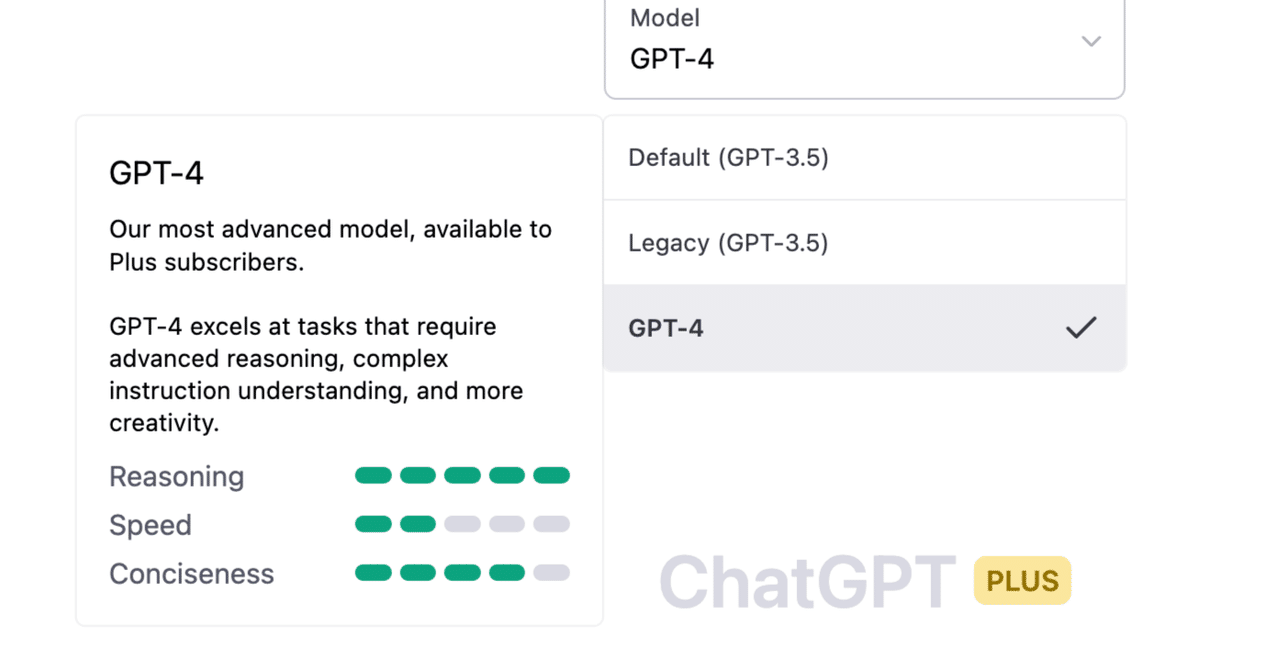The height and width of the screenshot is (670, 1280).
Task: Click the Model dropdown chevron arrow
Action: click(1091, 42)
